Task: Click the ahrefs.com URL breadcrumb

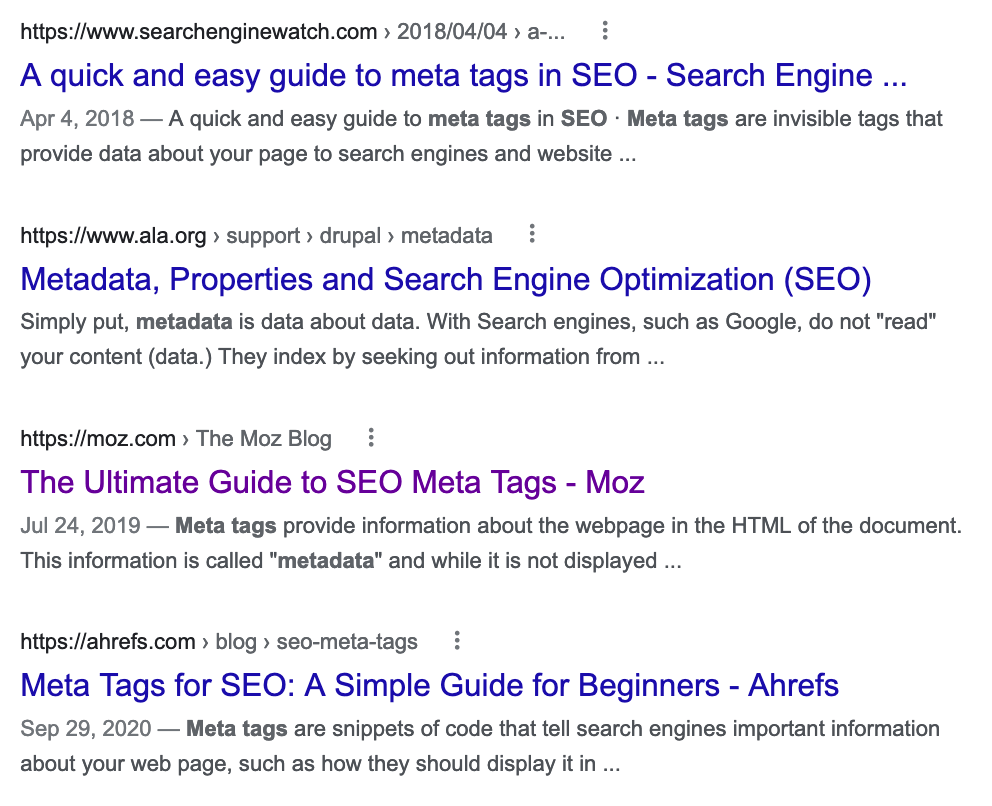Action: tap(107, 641)
